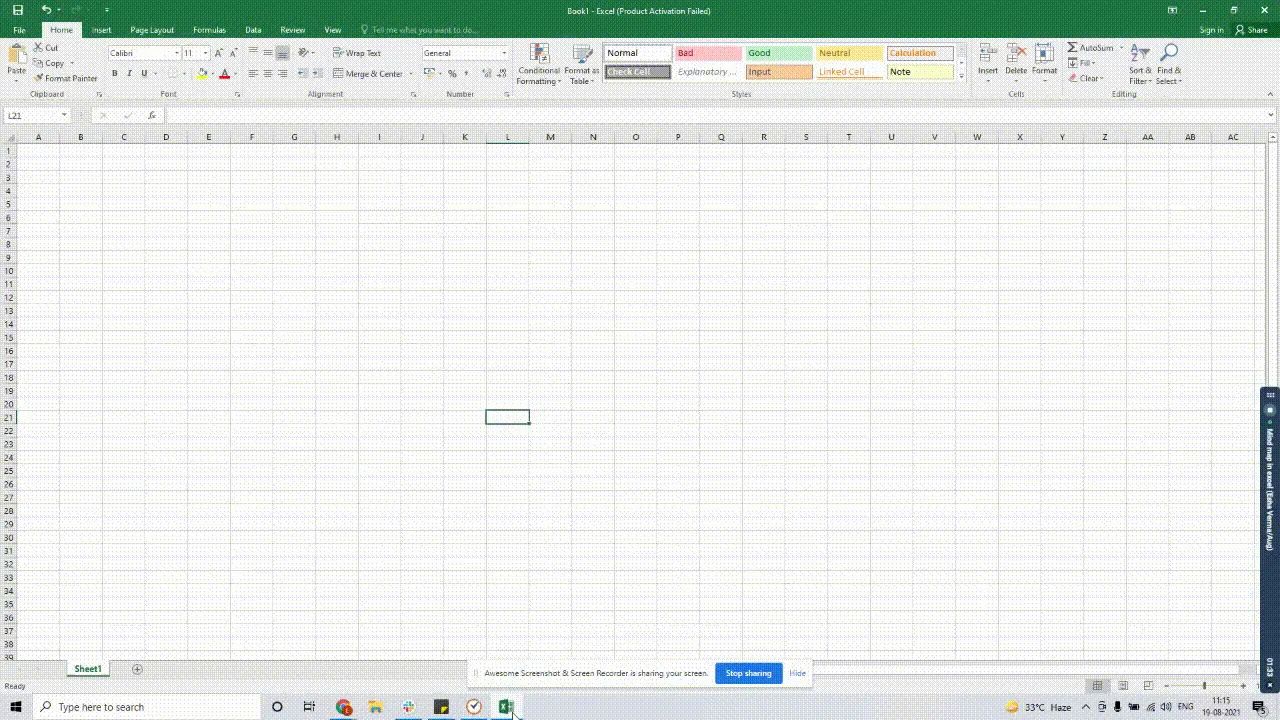Switch to the Formulas ribbon tab

click(x=209, y=30)
